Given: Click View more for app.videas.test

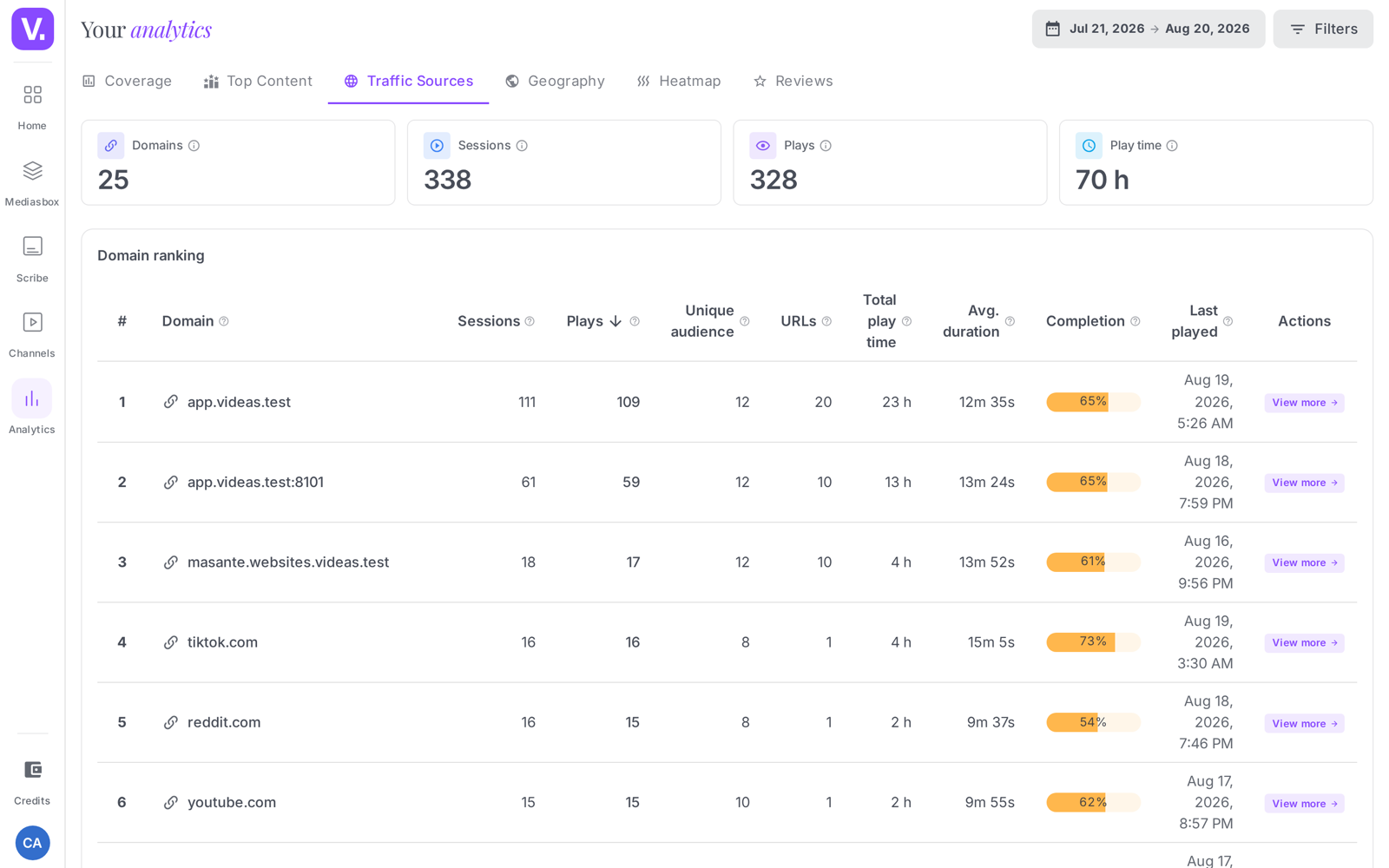Looking at the screenshot, I should pos(1304,403).
